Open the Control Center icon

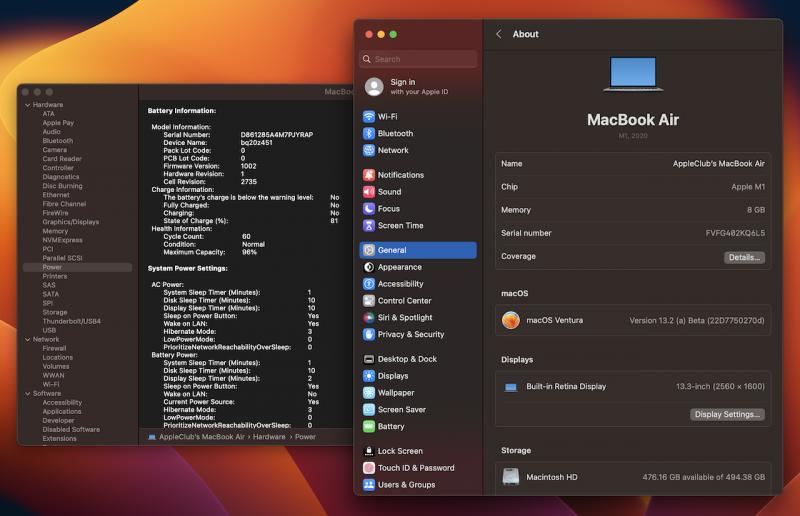coord(368,301)
